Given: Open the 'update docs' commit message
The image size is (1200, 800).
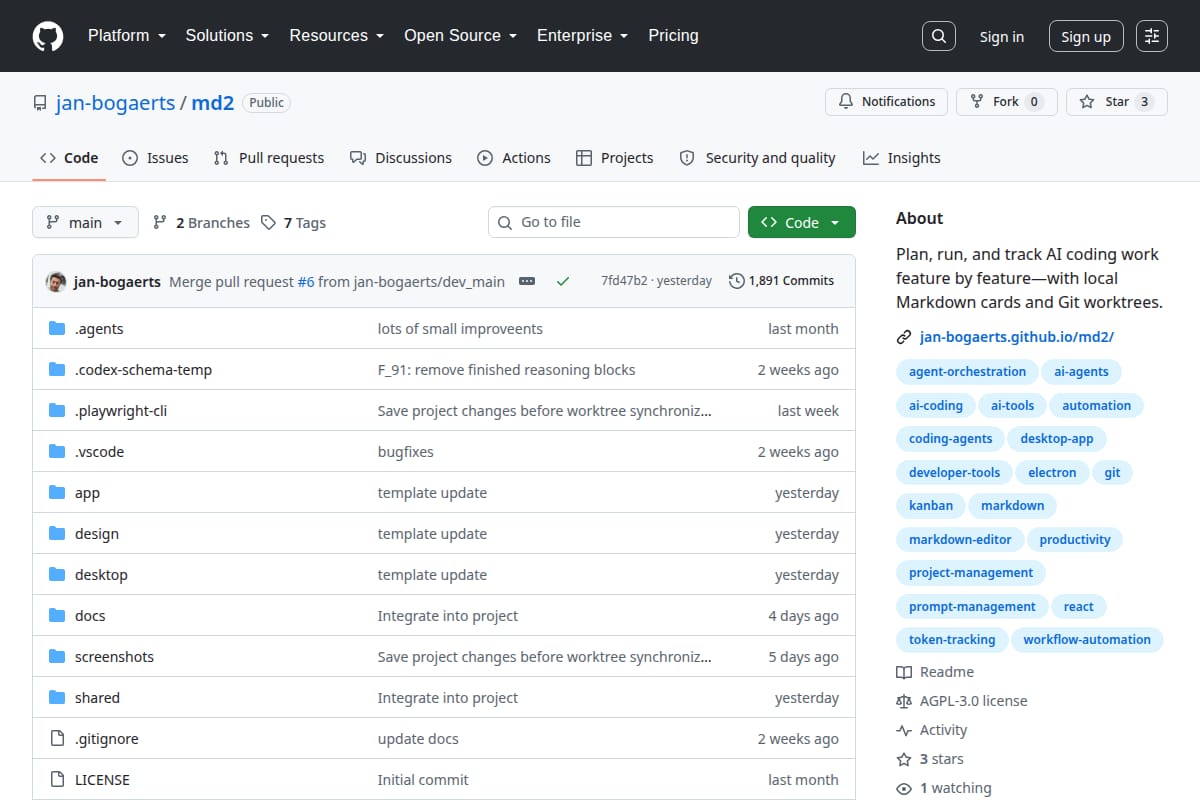Looking at the screenshot, I should pyautogui.click(x=418, y=738).
